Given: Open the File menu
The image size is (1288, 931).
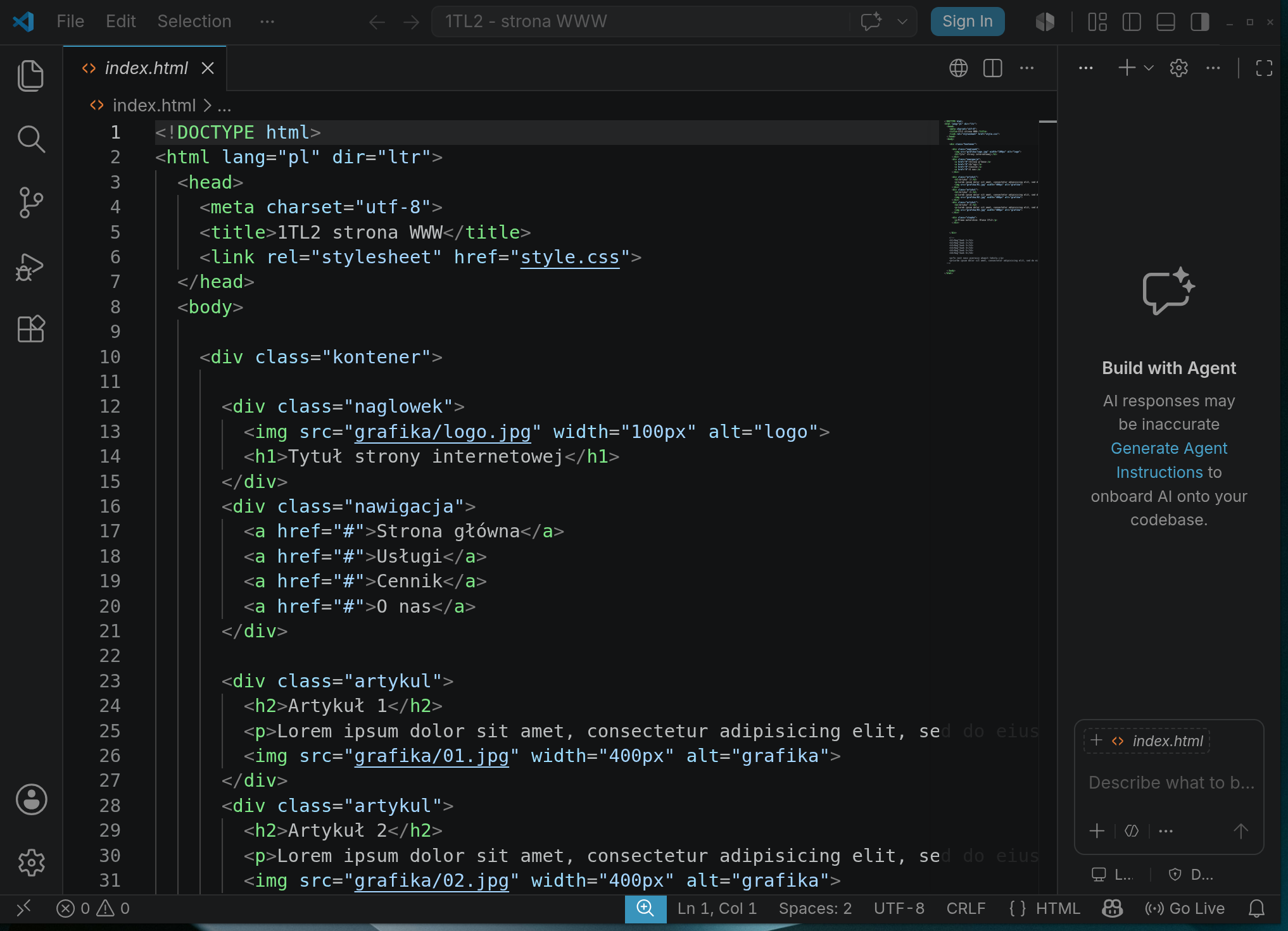Looking at the screenshot, I should 70,22.
